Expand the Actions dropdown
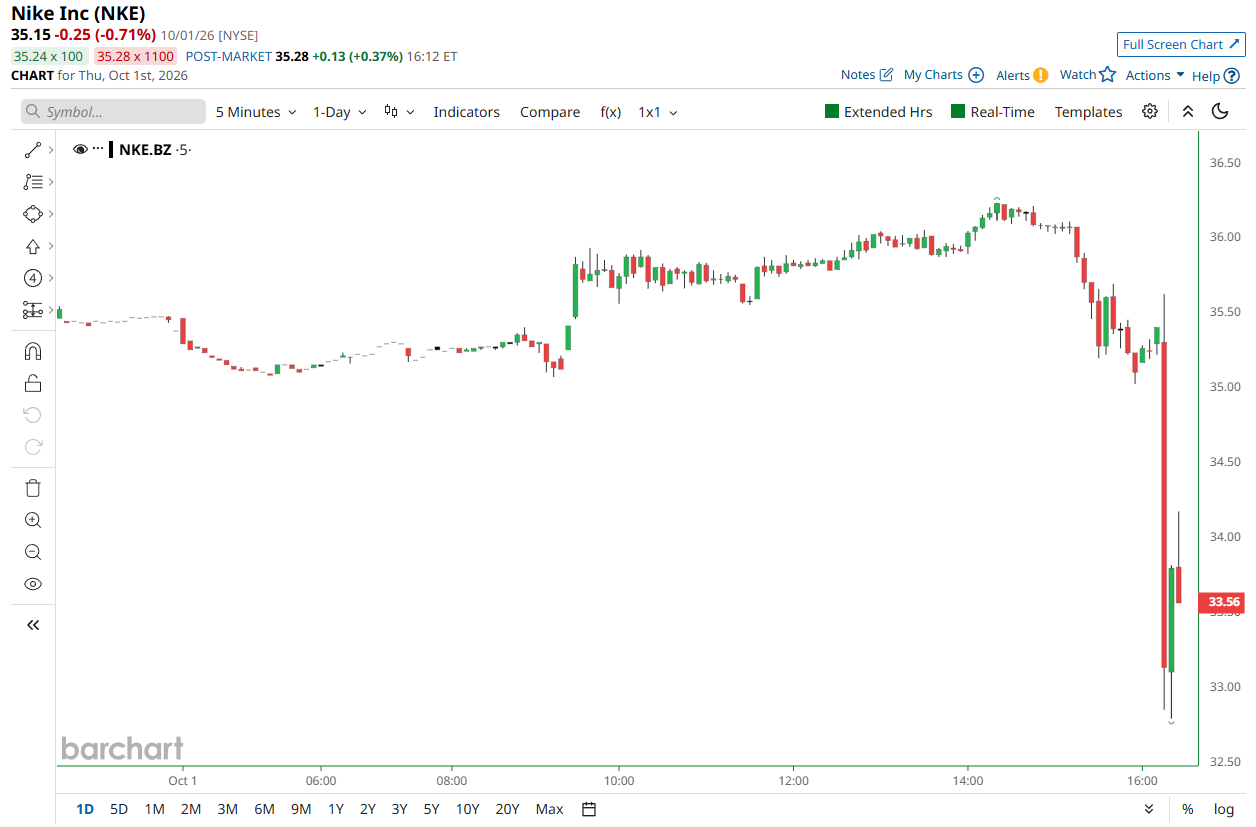1256x827 pixels. (x=1155, y=75)
